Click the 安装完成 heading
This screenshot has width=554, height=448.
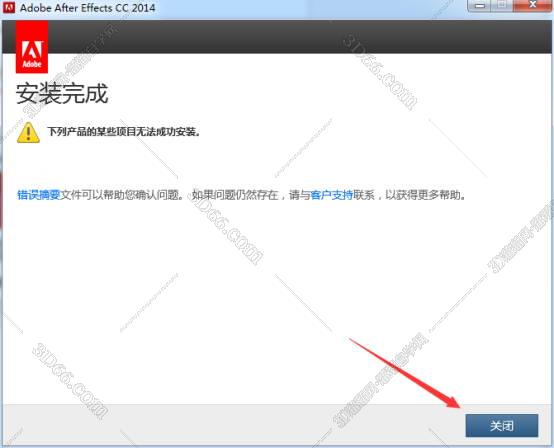(x=62, y=94)
